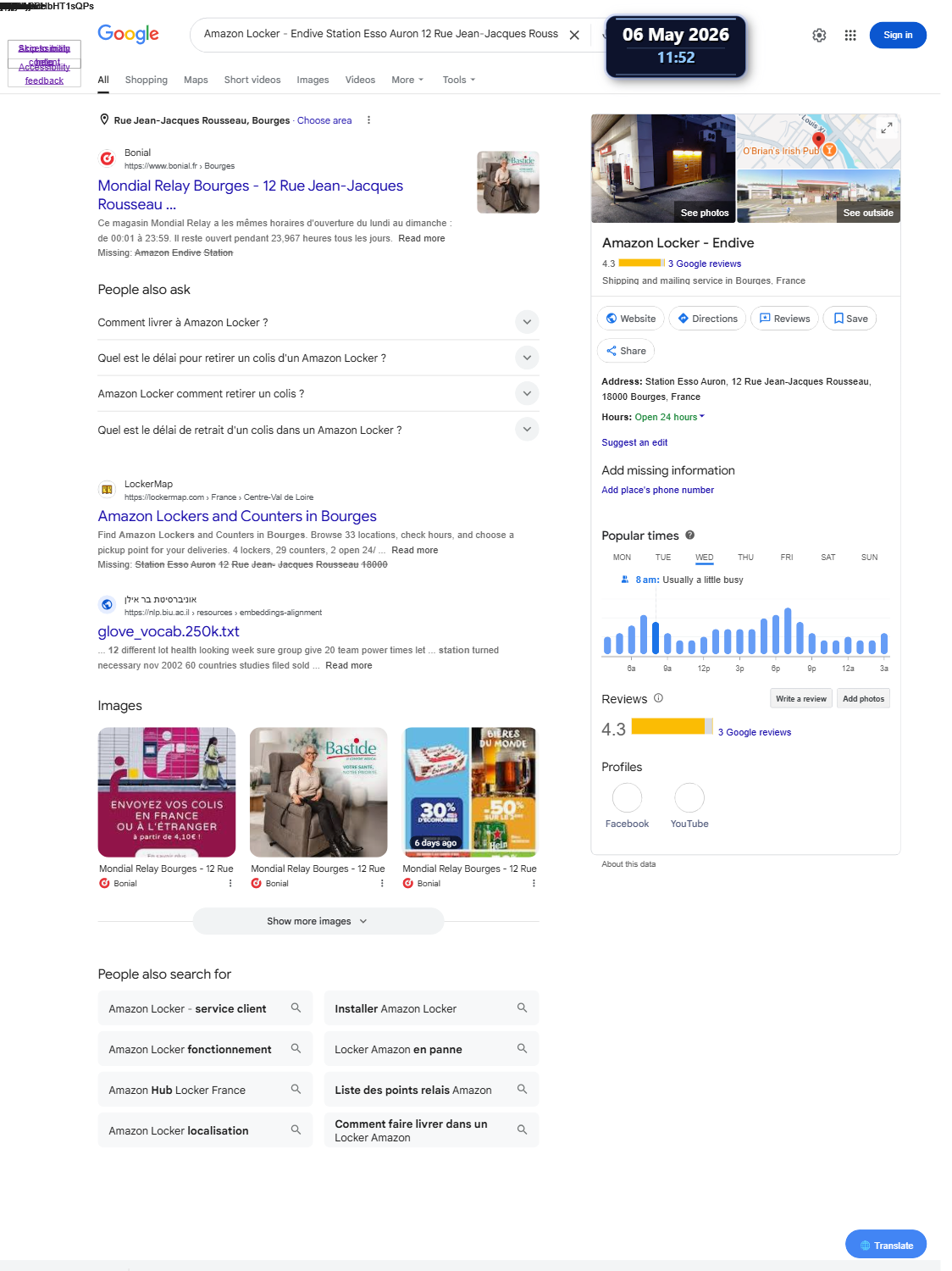Screen dimensions: 952x1271
Task: Select the Shopping tab
Action: click(x=147, y=80)
